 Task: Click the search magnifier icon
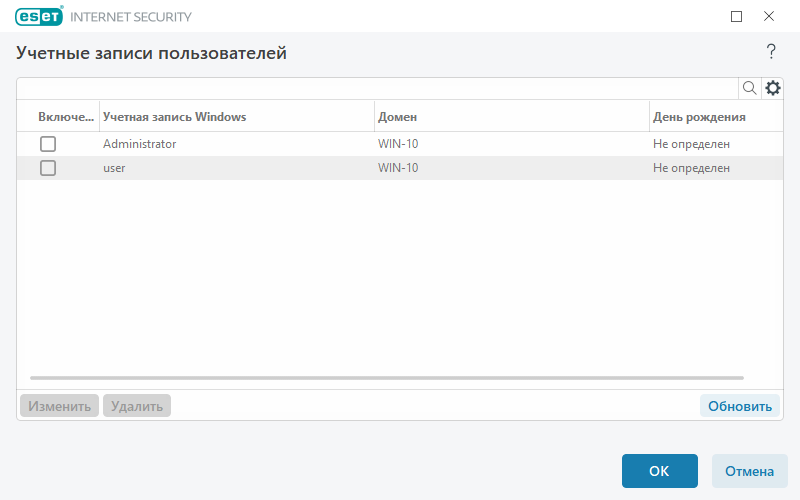pos(749,88)
